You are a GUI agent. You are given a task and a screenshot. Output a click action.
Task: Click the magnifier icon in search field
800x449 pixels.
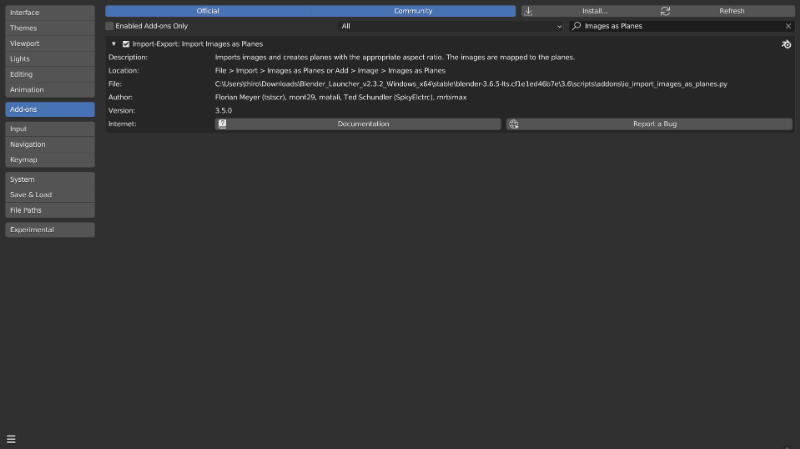click(577, 26)
